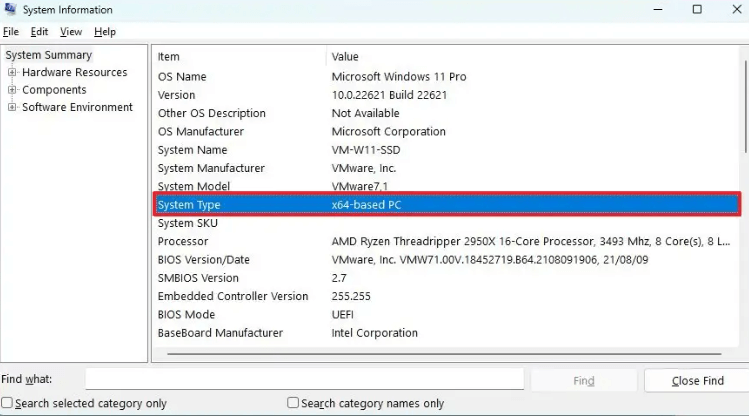Click the horizontal scrollbar under the details list

click(x=444, y=354)
